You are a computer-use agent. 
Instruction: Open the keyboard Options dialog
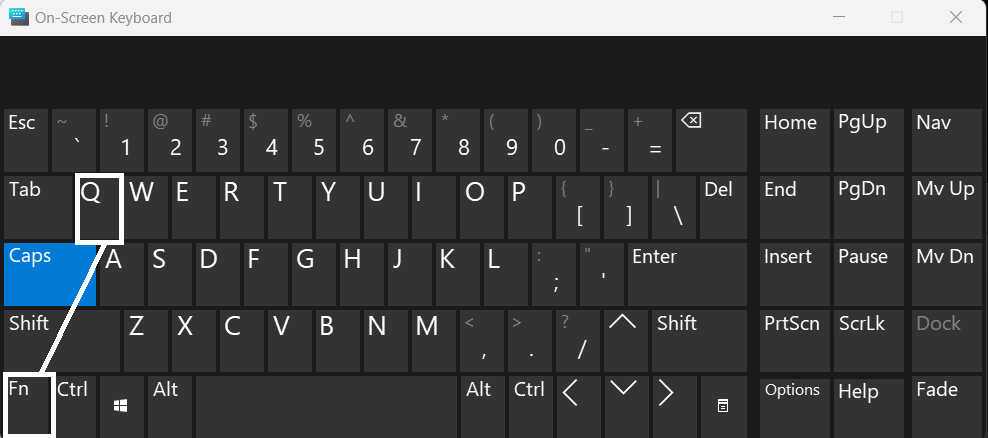click(795, 406)
